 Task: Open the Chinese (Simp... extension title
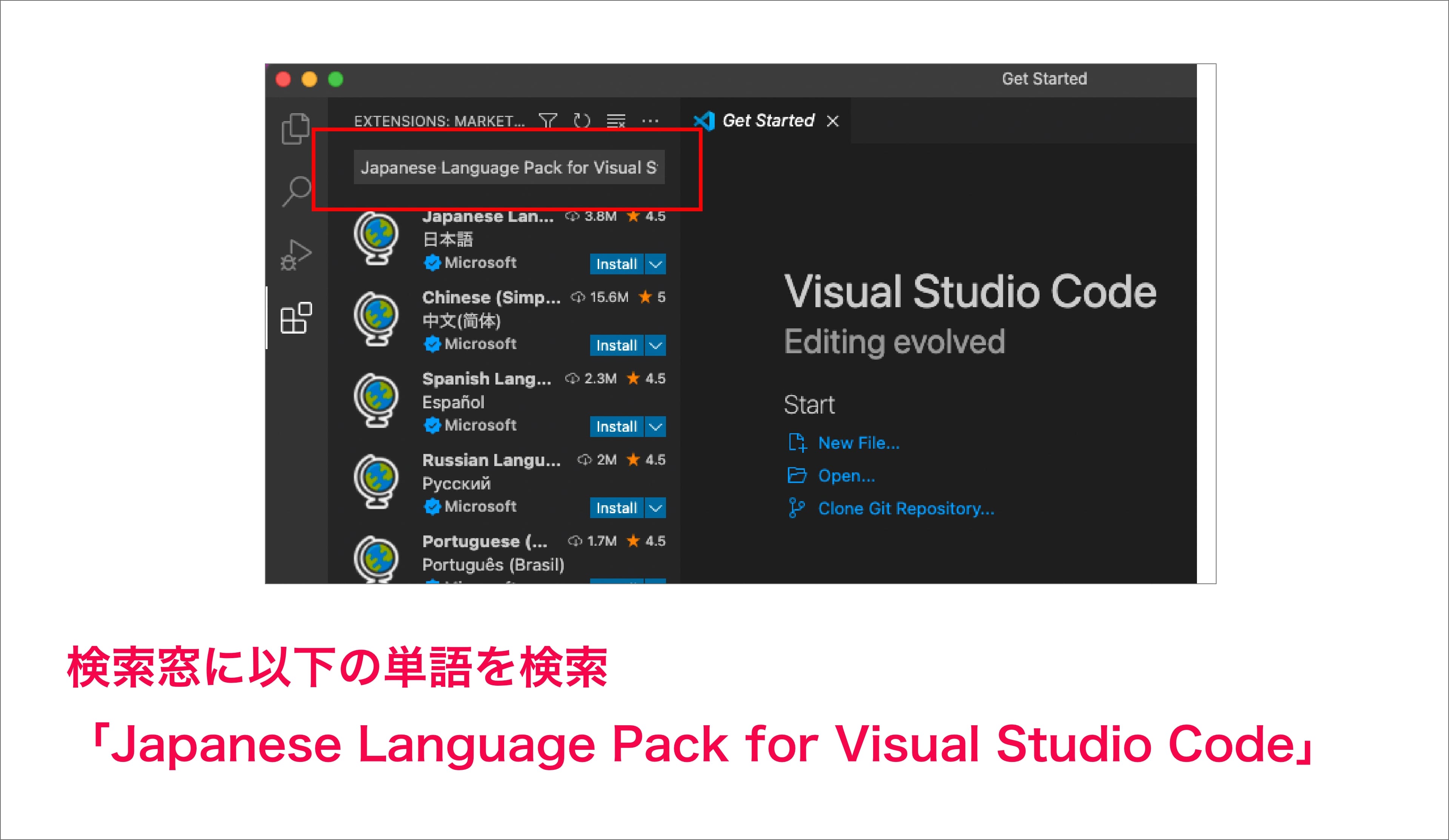tap(491, 297)
